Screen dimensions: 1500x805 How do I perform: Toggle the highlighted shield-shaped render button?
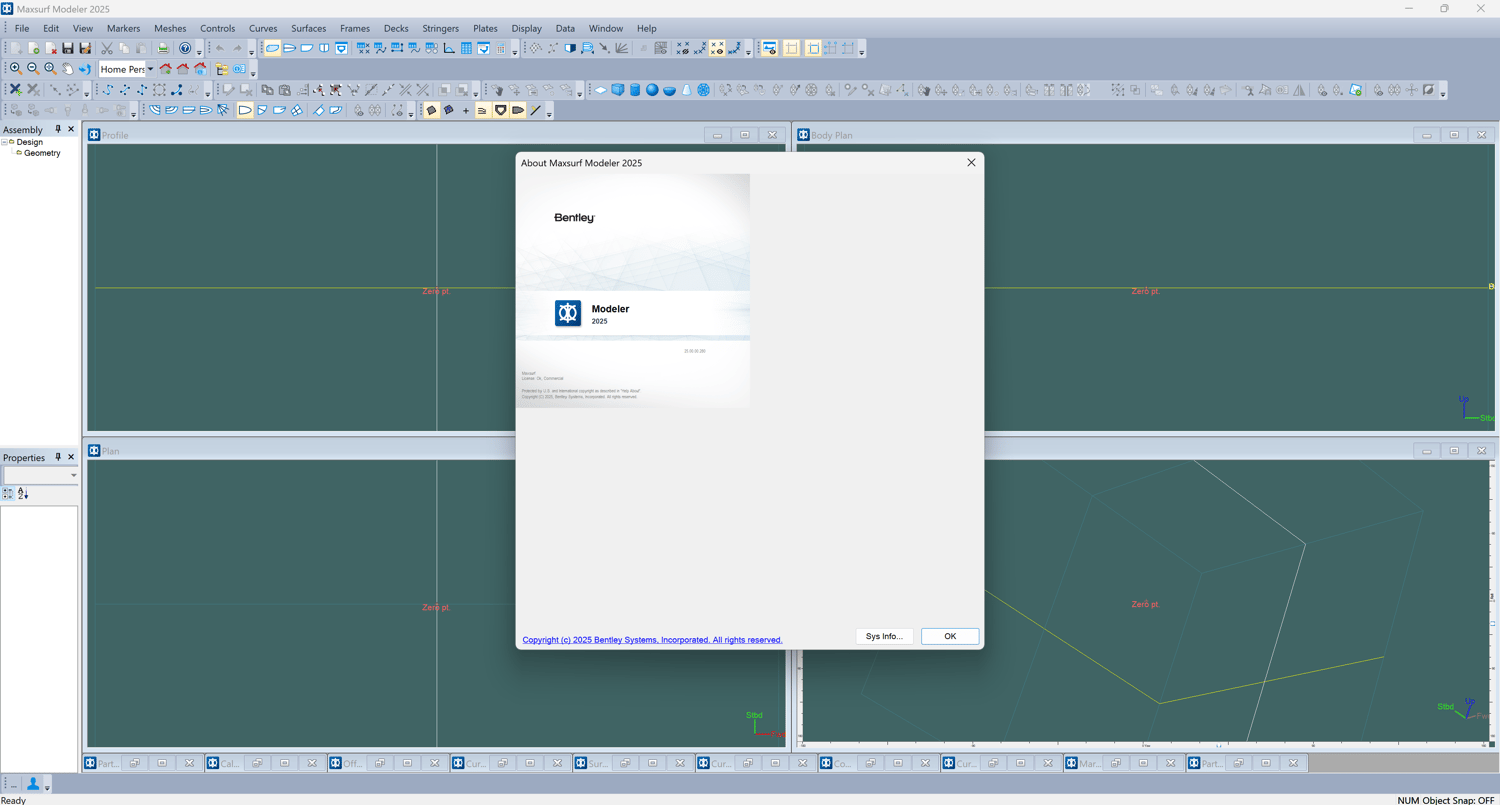[501, 110]
